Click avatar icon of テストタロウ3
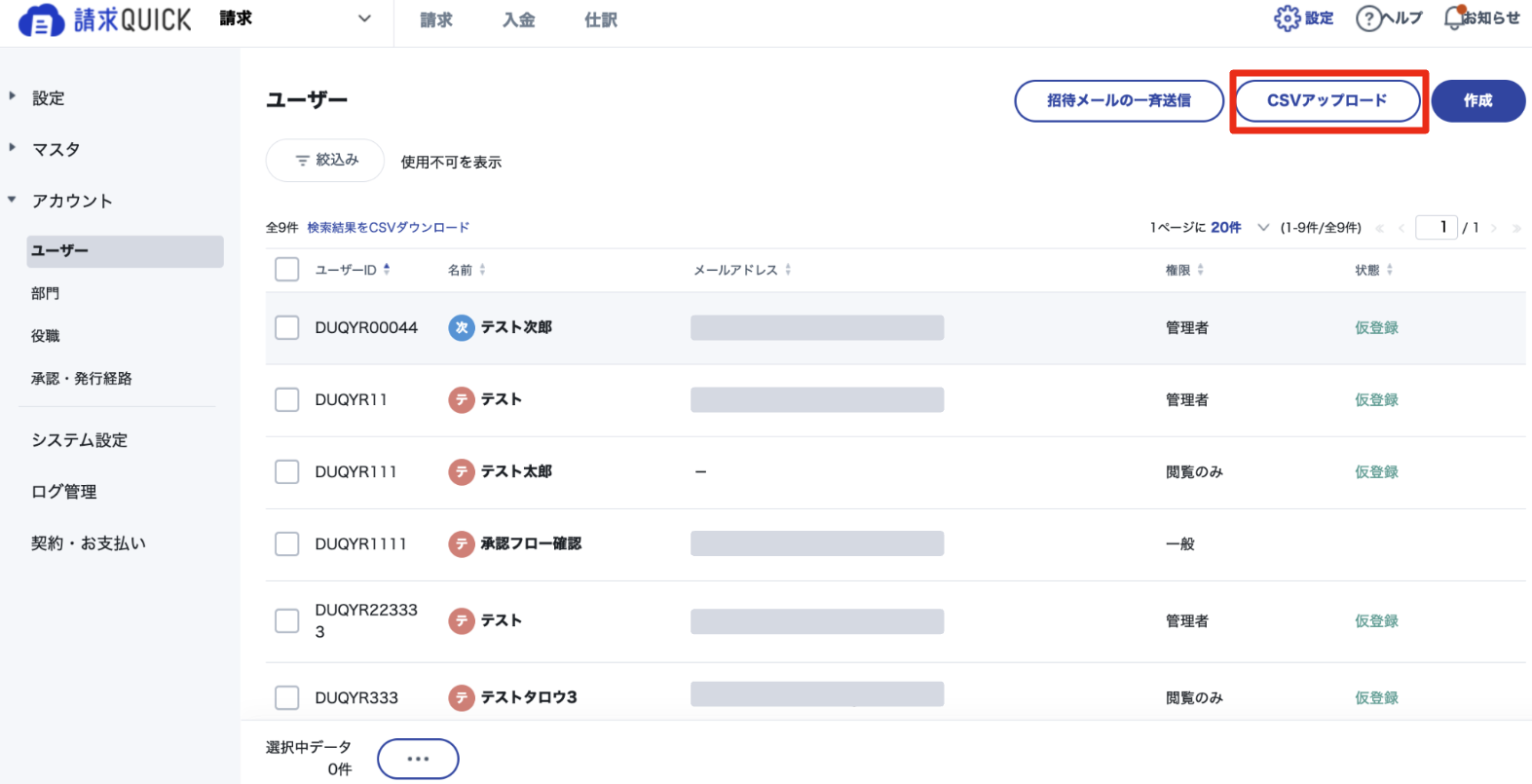The width and height of the screenshot is (1532, 784). point(462,697)
